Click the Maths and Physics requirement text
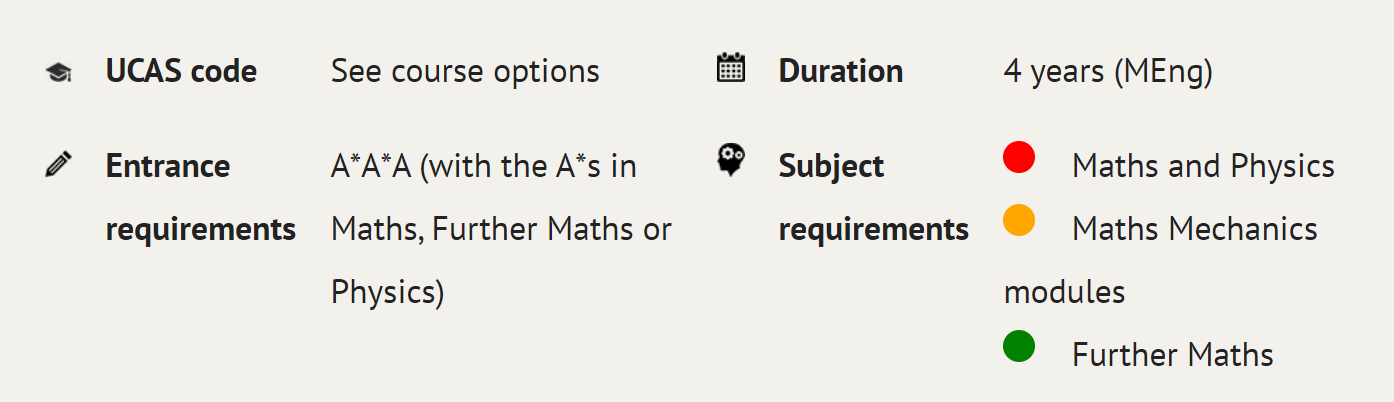The height and width of the screenshot is (402, 1394). point(1203,166)
